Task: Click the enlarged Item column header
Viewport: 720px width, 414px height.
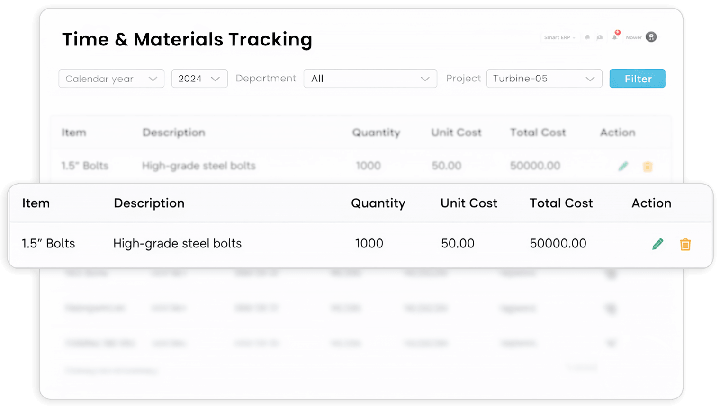Action: (36, 203)
